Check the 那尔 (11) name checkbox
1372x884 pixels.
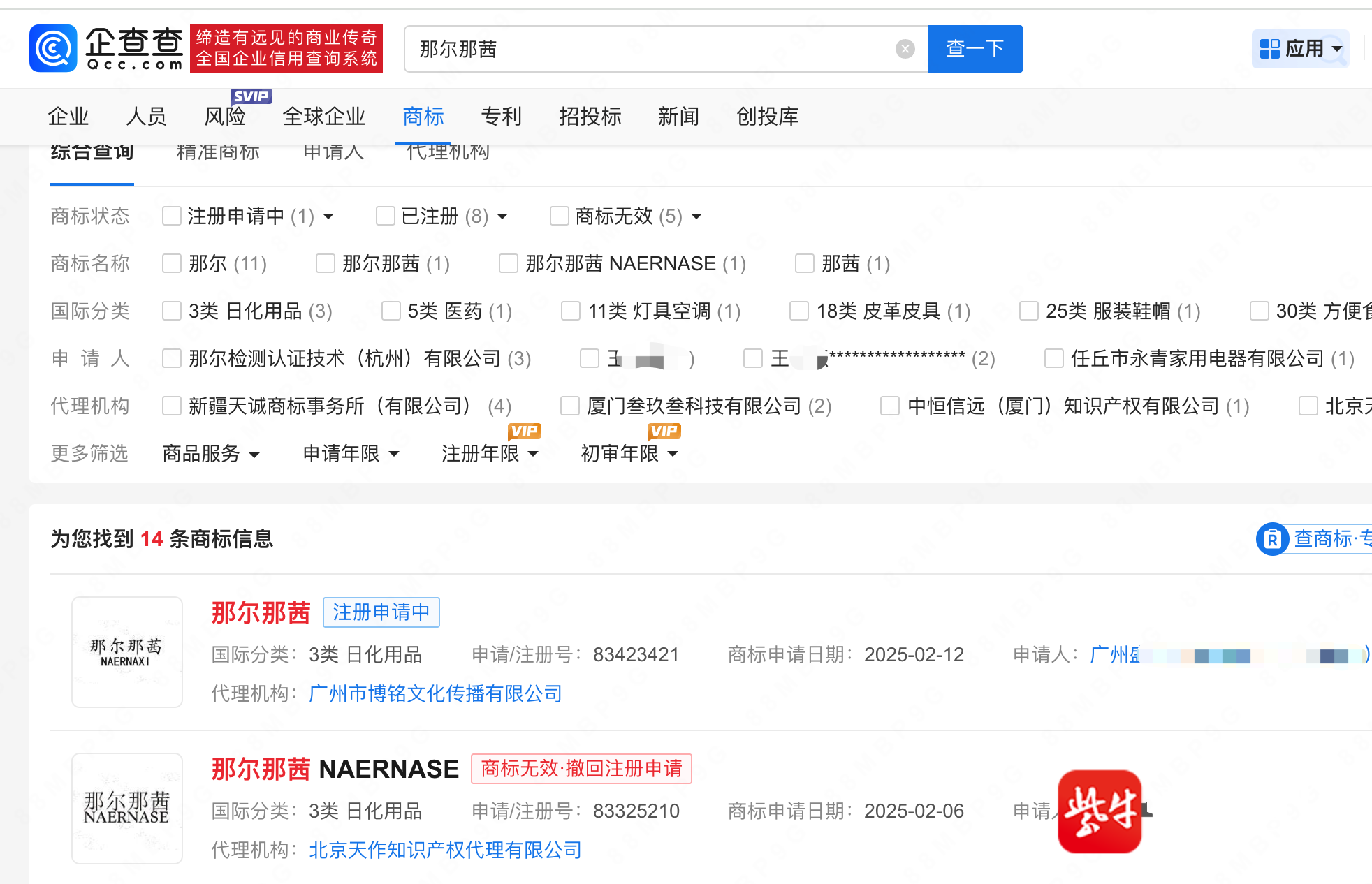coord(172,263)
